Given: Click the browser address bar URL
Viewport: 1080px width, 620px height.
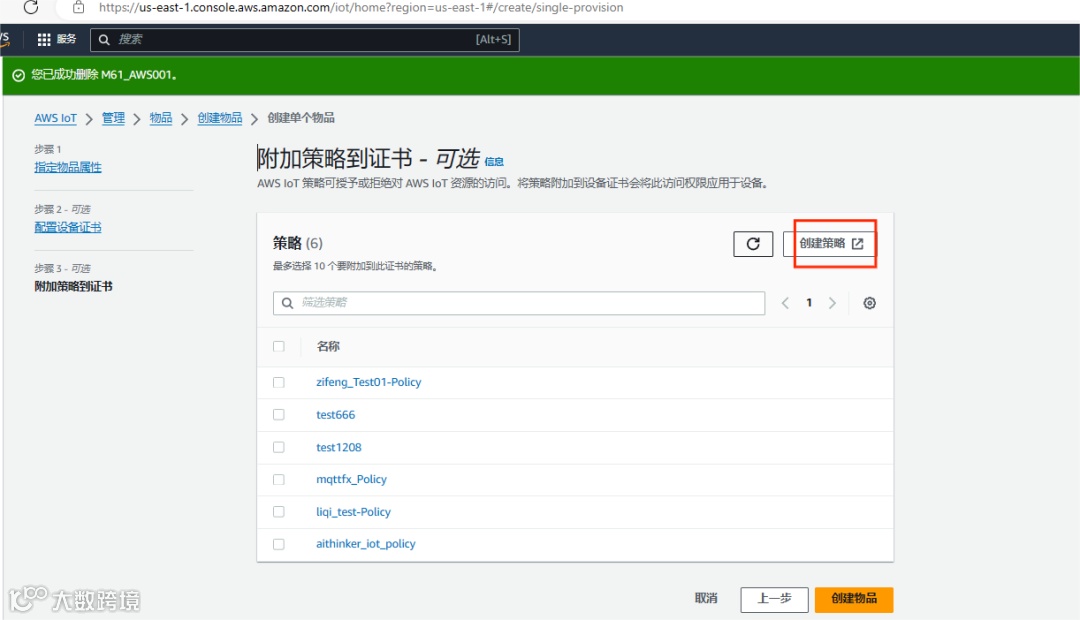Looking at the screenshot, I should point(361,8).
